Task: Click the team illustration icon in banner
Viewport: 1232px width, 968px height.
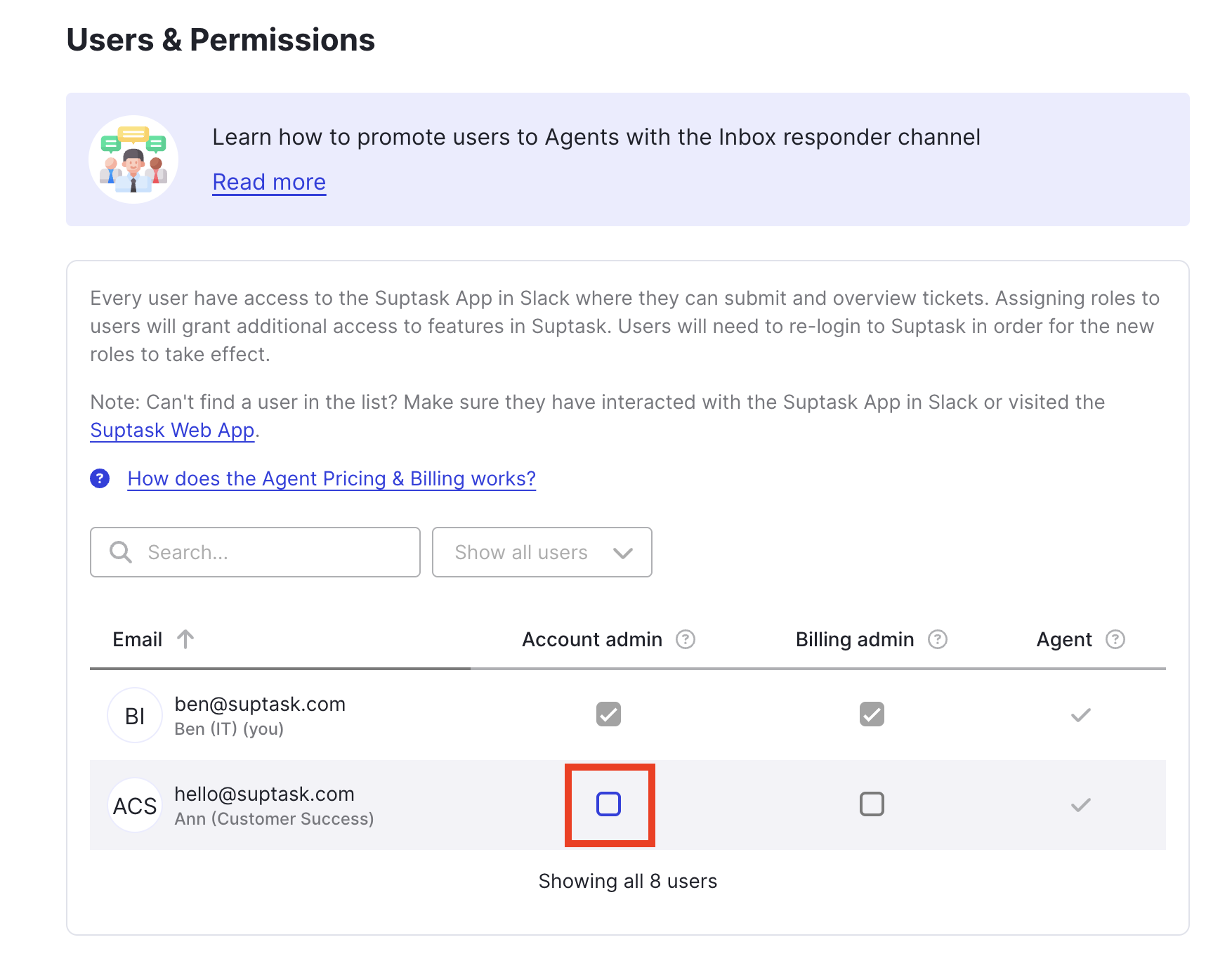Action: tap(133, 159)
